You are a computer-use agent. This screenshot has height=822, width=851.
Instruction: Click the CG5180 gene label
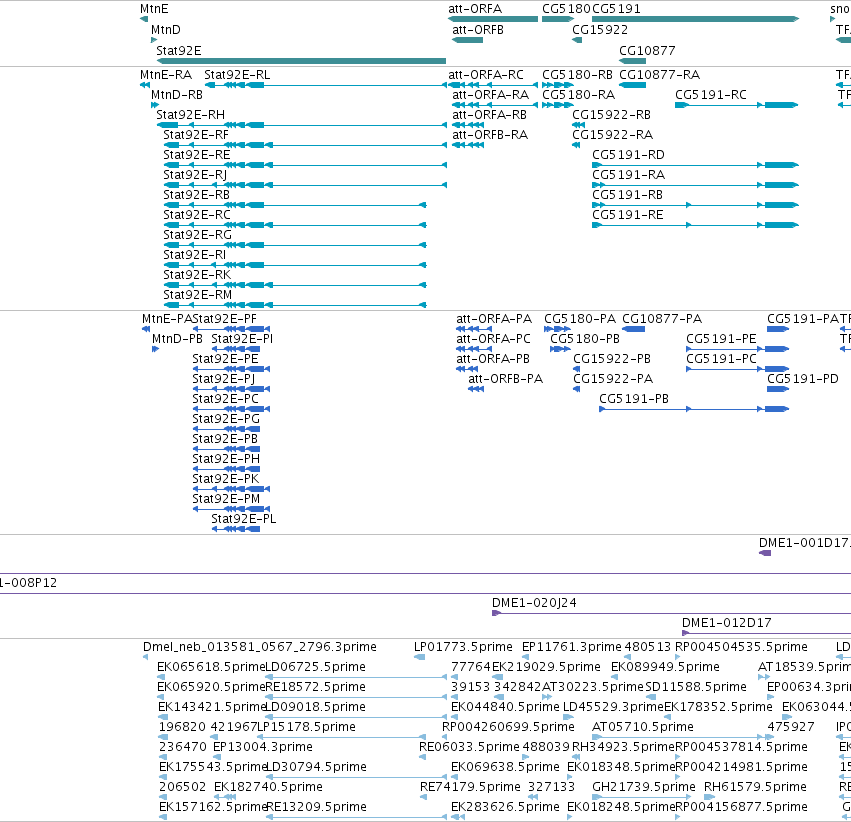point(566,9)
